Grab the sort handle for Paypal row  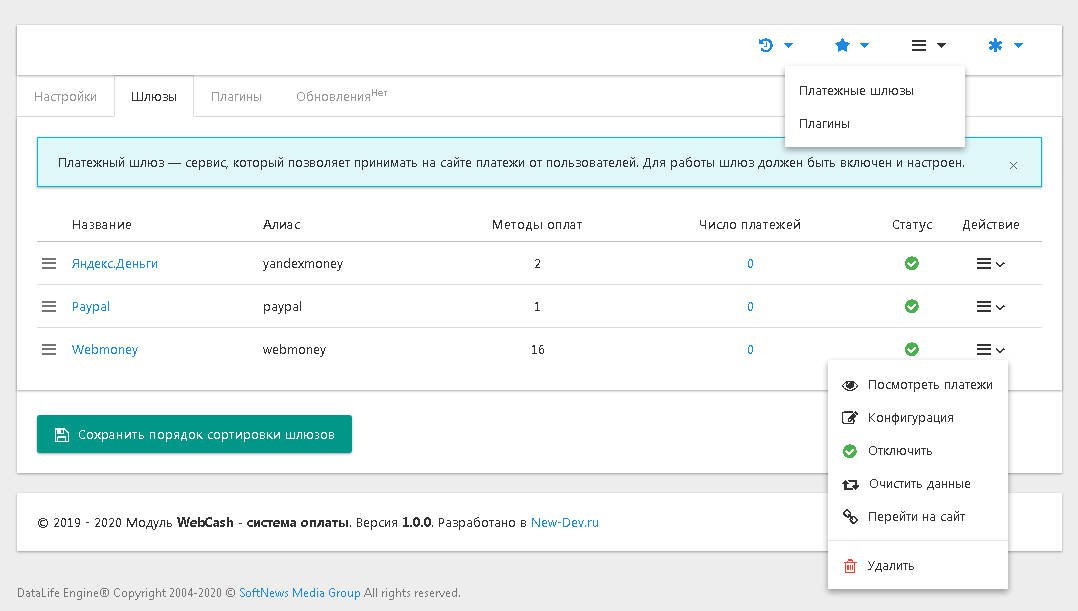(49, 307)
